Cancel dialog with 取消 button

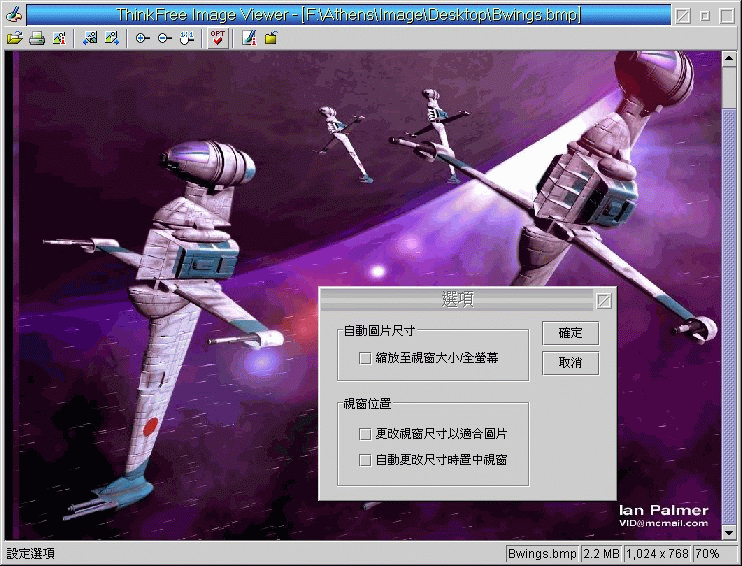pyautogui.click(x=571, y=363)
